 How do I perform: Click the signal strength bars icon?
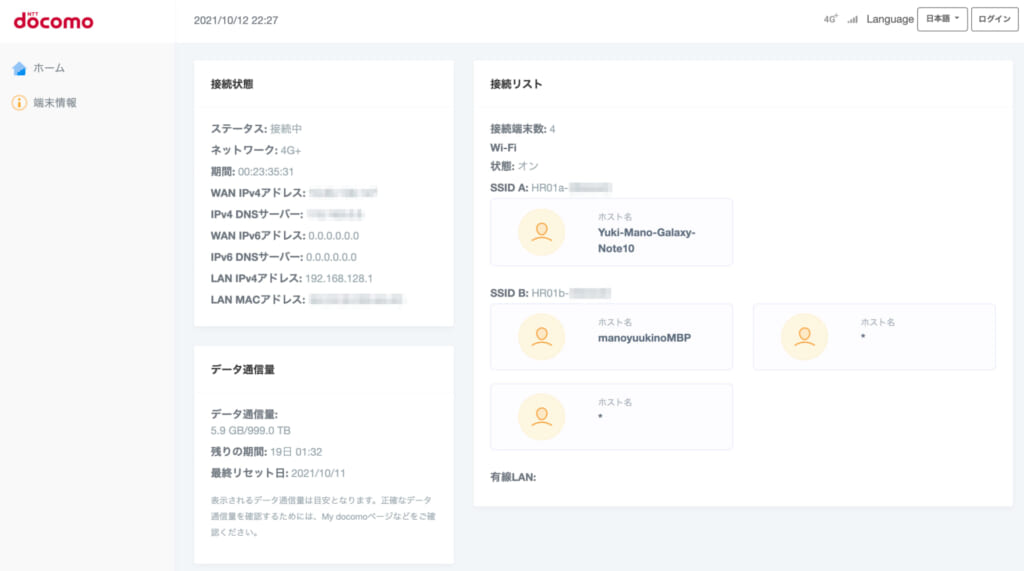pos(853,19)
